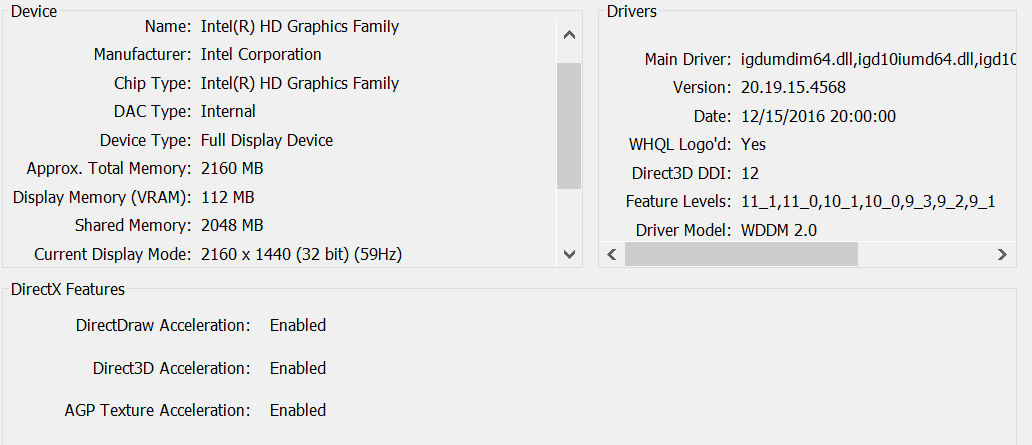This screenshot has width=1032, height=445.
Task: Click the Current Display Mode value
Action: click(x=301, y=254)
